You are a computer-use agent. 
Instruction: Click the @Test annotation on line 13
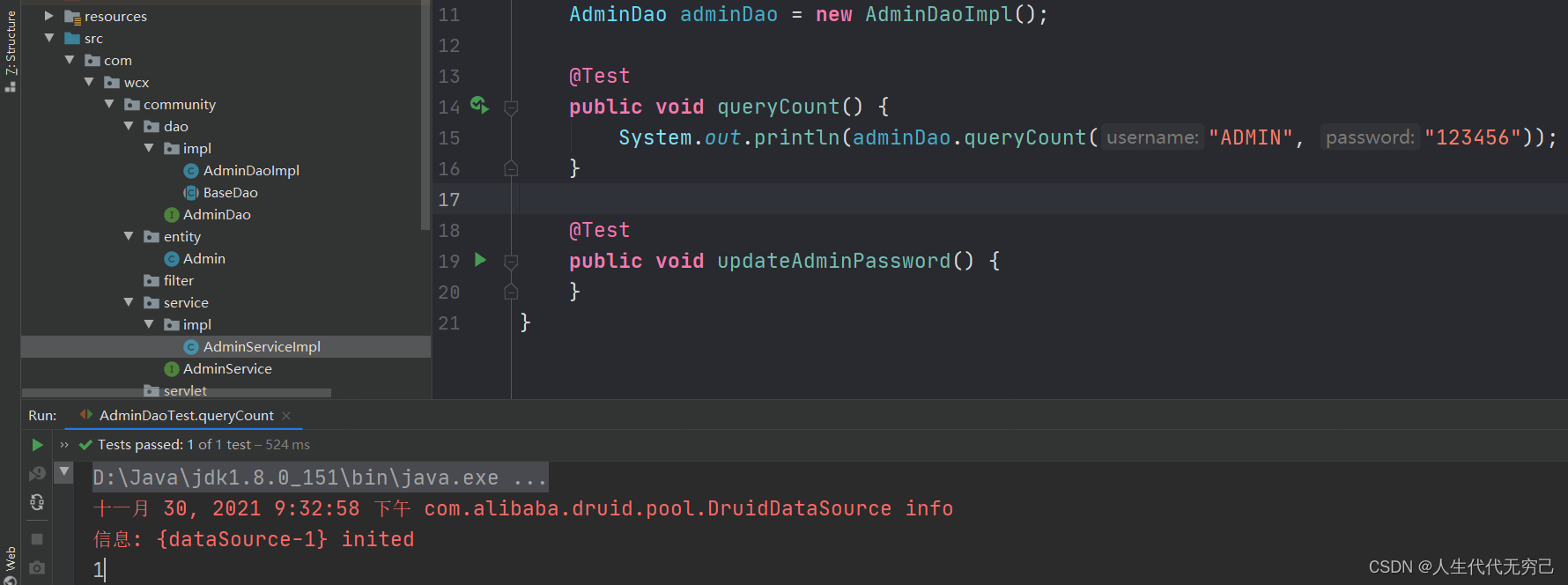[x=599, y=77]
